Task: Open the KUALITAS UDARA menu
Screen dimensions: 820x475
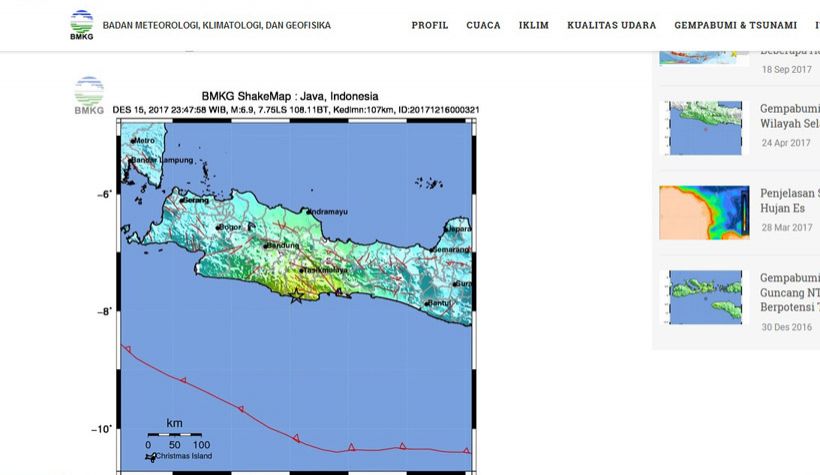Action: 611,25
